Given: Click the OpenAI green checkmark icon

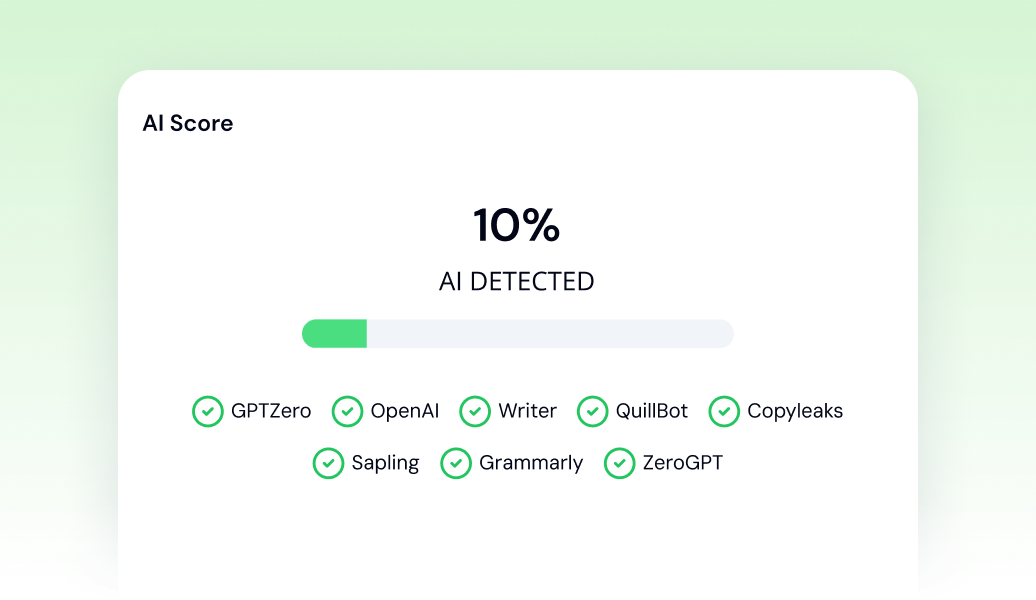Looking at the screenshot, I should [x=347, y=411].
